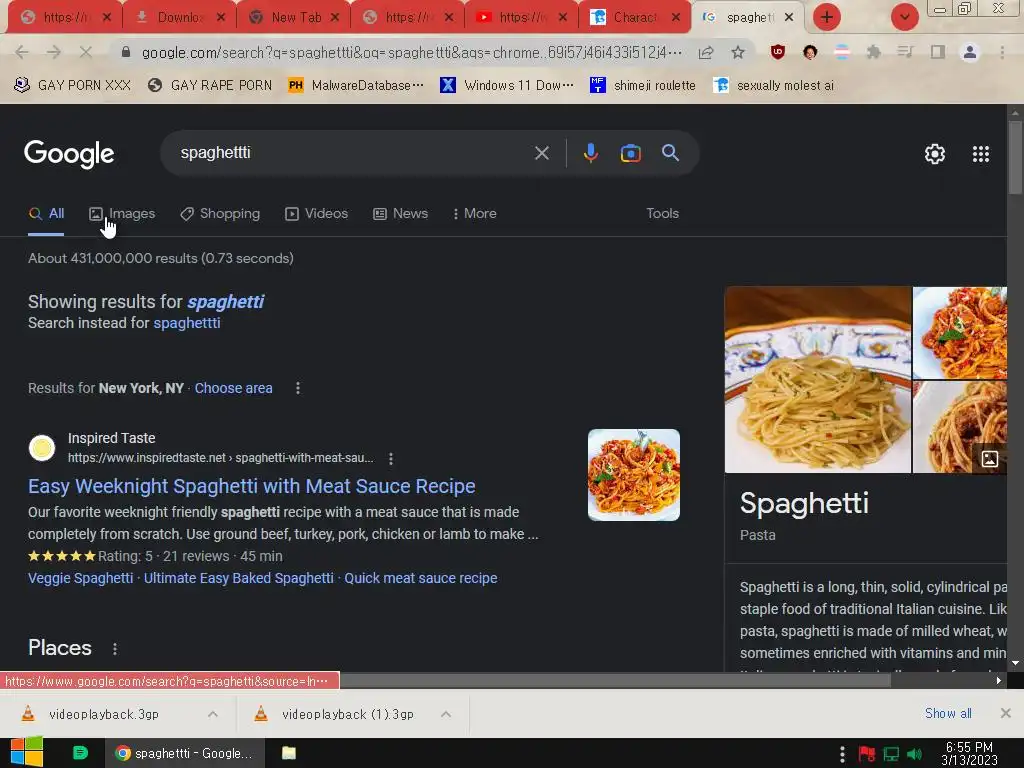Open options beside Choose area

tap(298, 389)
